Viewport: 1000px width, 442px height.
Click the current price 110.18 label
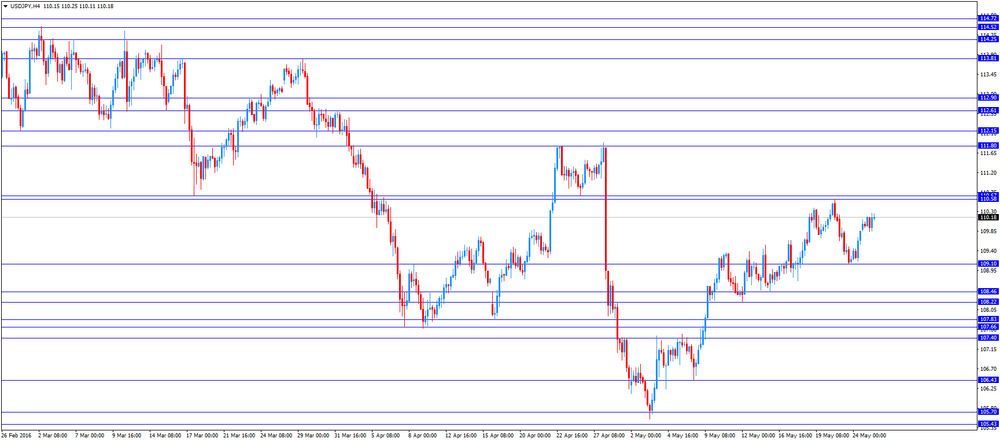[989, 217]
